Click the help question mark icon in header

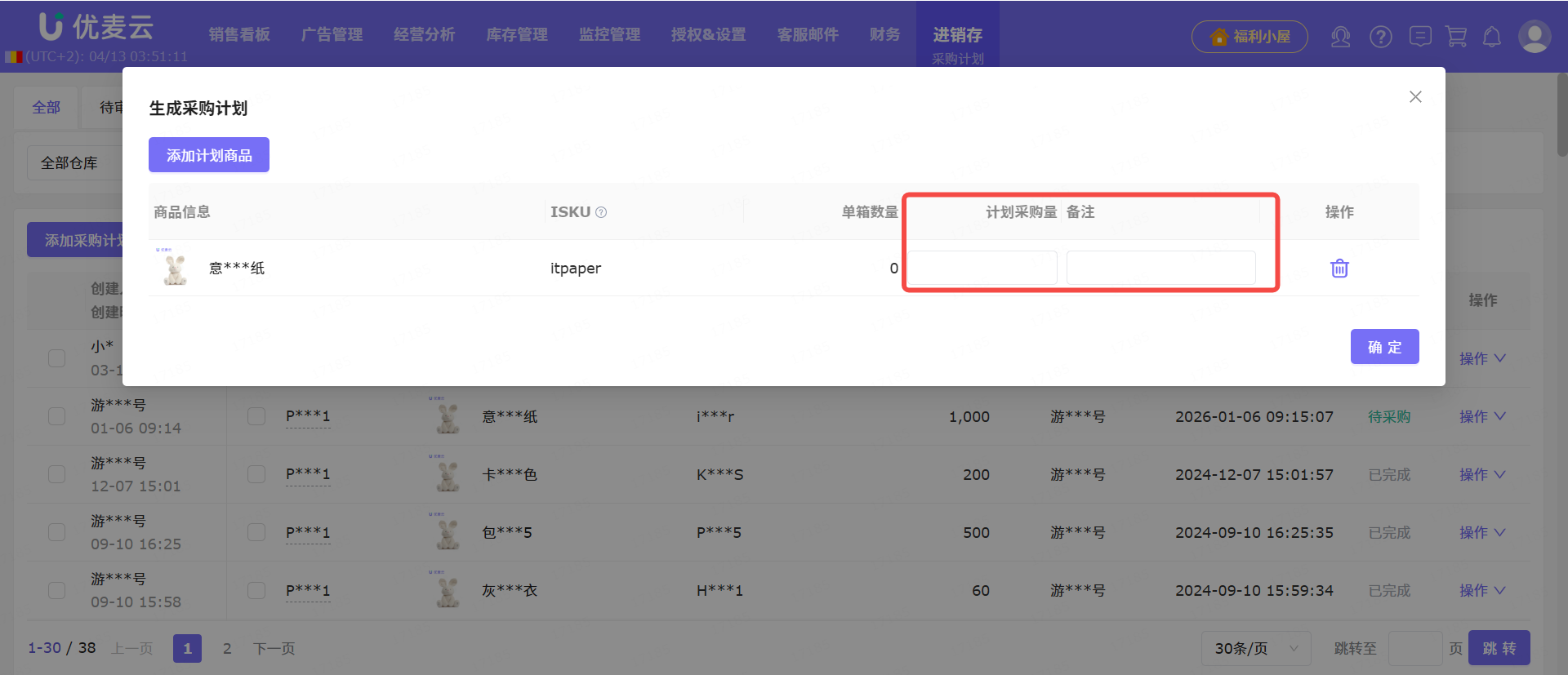1381,37
